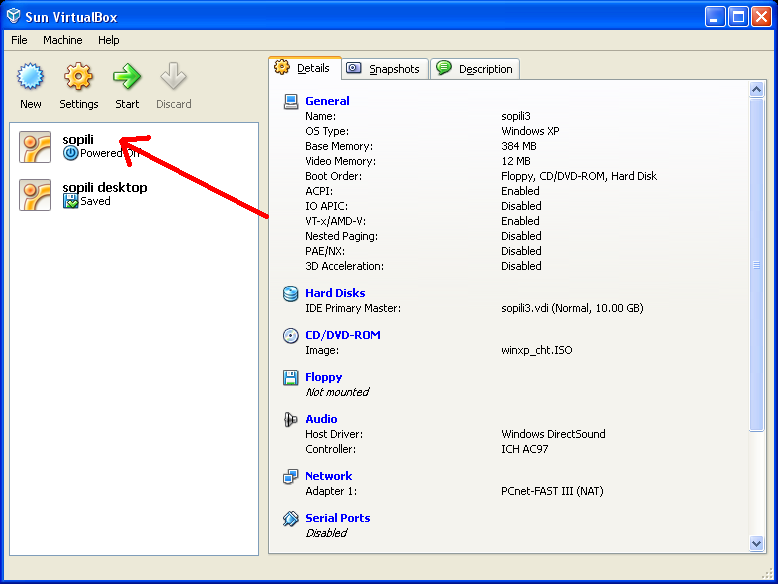Click the sopili desktop VM thumbnail icon
Viewport: 778px width, 584px height.
(x=35, y=195)
